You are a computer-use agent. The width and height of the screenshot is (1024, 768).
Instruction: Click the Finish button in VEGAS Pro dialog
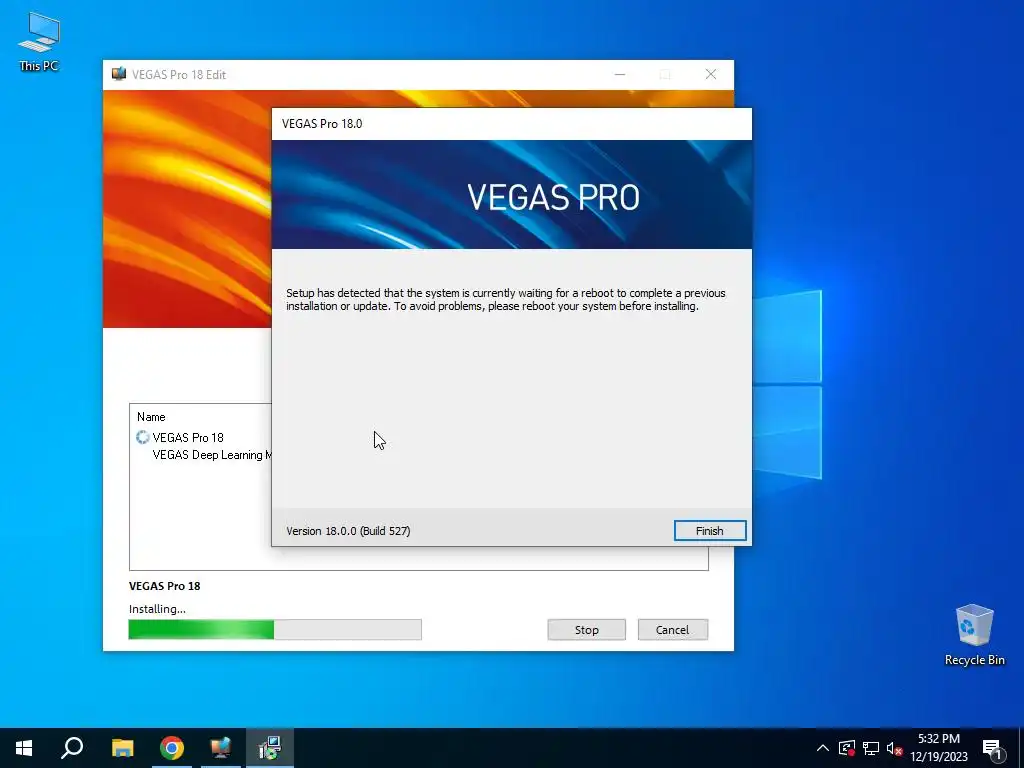click(710, 531)
